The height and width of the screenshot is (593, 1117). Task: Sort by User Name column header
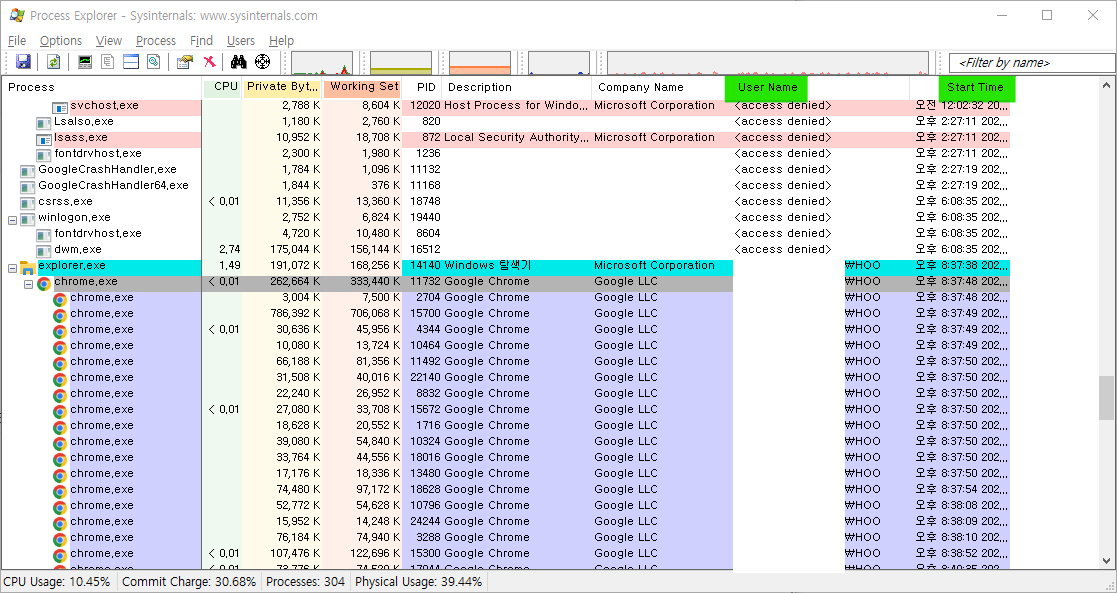coord(767,88)
